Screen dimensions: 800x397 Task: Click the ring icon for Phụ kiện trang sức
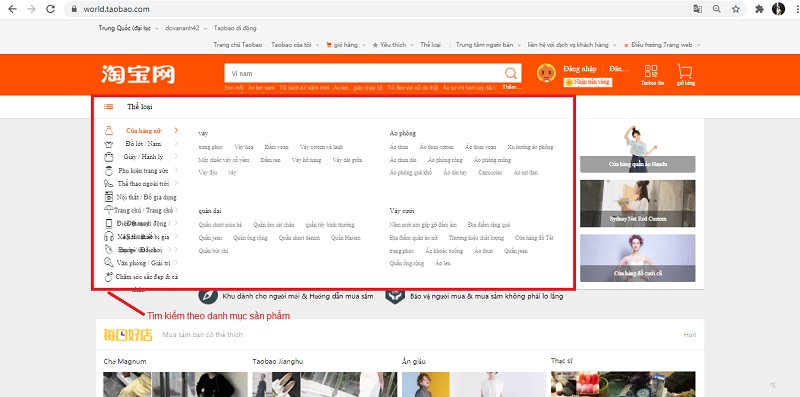[109, 170]
